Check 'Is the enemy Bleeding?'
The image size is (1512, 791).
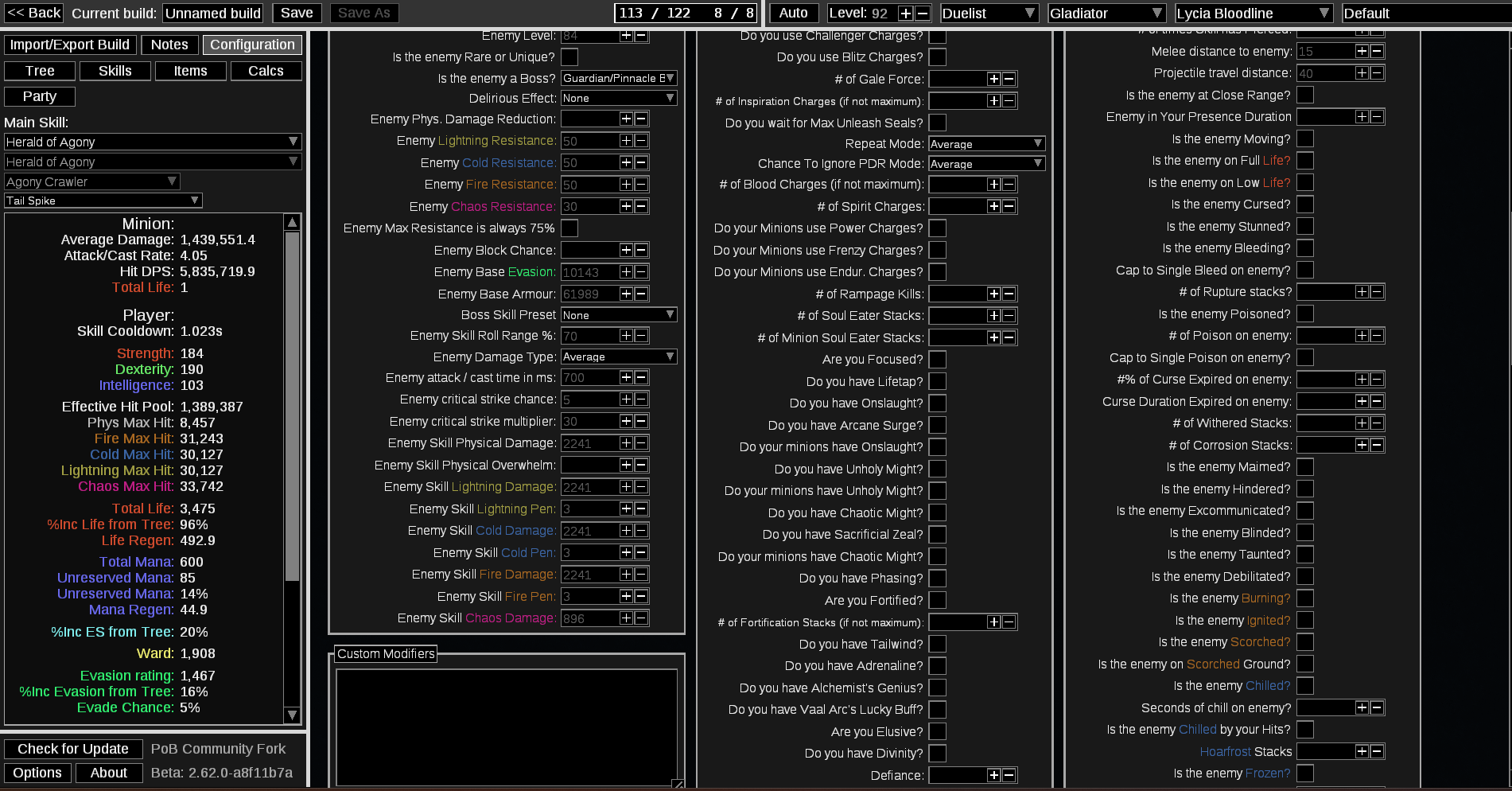click(1305, 248)
